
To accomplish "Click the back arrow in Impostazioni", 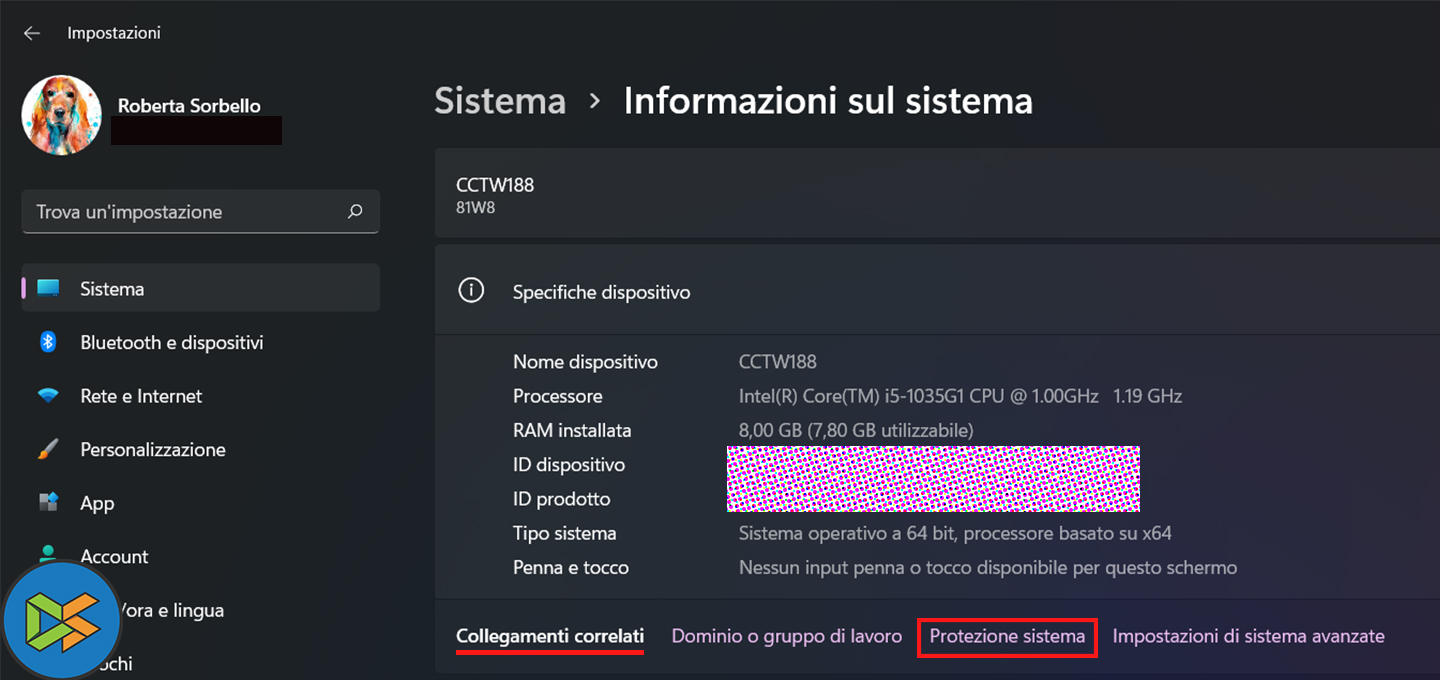I will pyautogui.click(x=32, y=33).
